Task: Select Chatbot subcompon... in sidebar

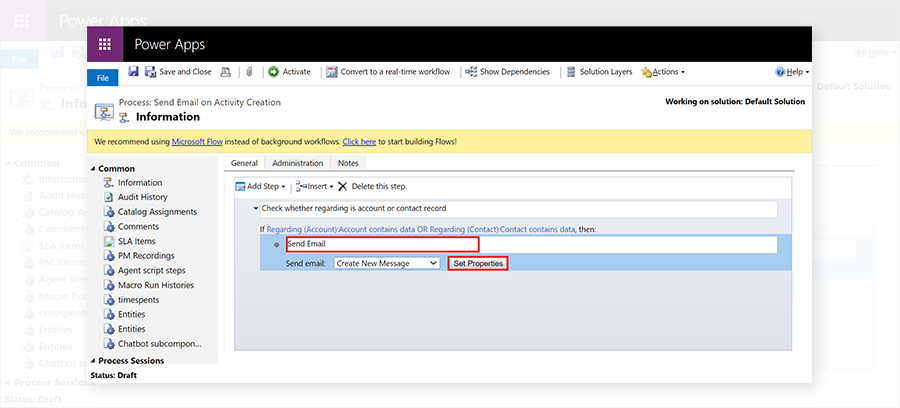Action: (160, 344)
